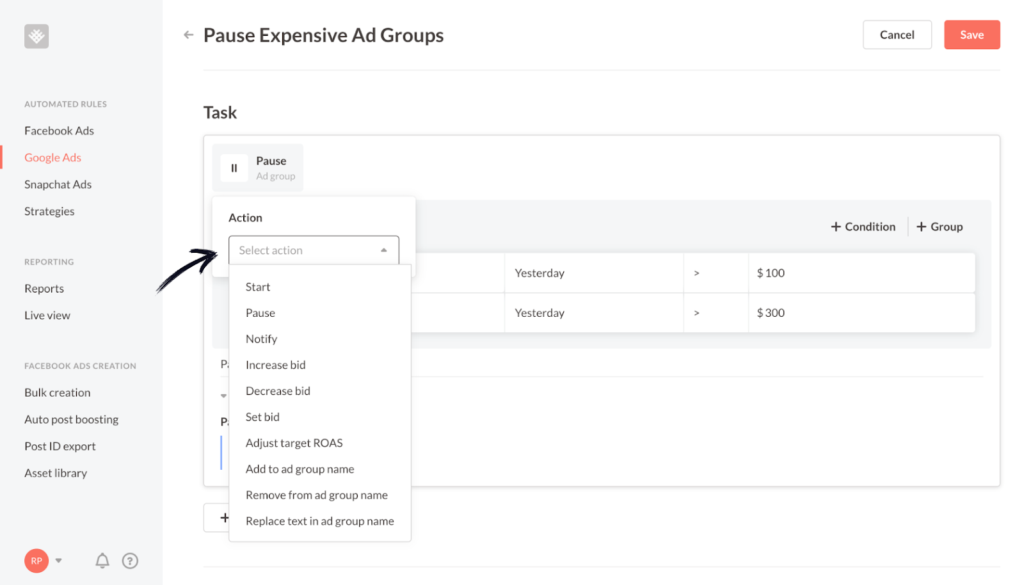The image size is (1024, 585).
Task: Open Facebook Ads automated rules
Action: (59, 131)
